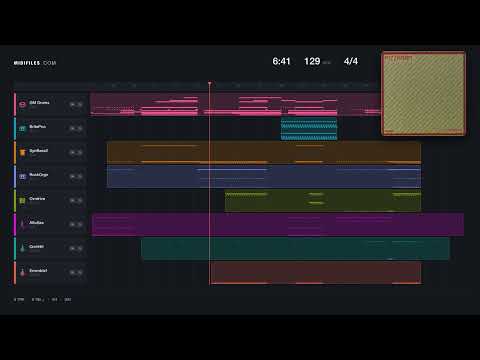
Task: Click the SynBass2 orange instrument icon
Action: tap(22, 152)
